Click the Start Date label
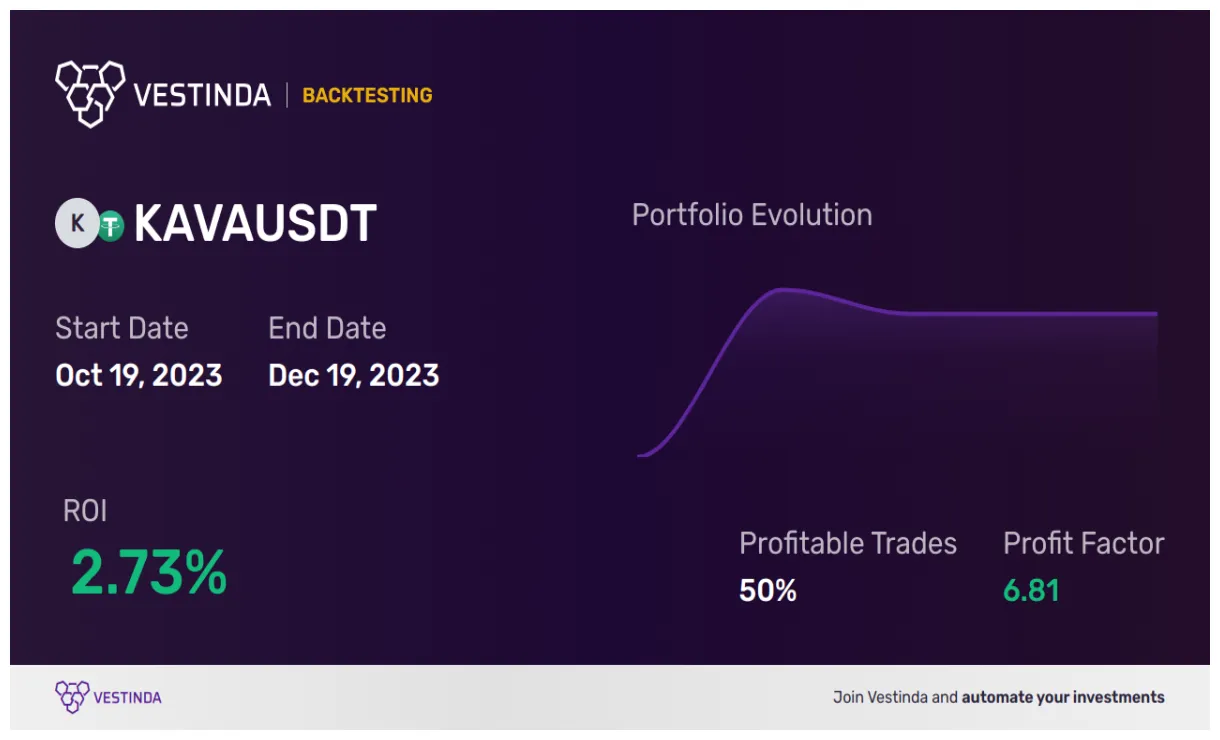 [x=121, y=328]
